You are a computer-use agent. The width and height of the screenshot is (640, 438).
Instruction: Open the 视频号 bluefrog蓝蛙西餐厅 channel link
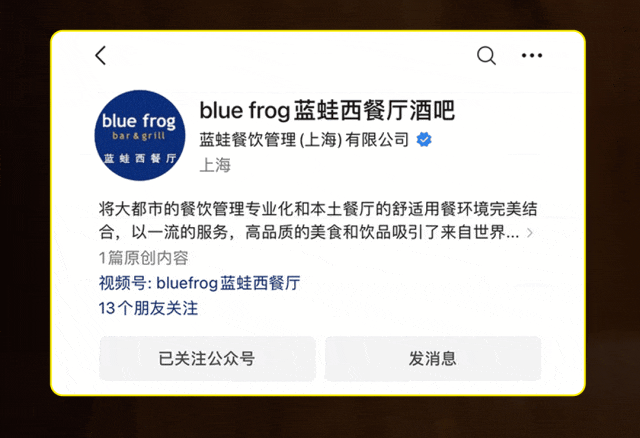pyautogui.click(x=199, y=283)
